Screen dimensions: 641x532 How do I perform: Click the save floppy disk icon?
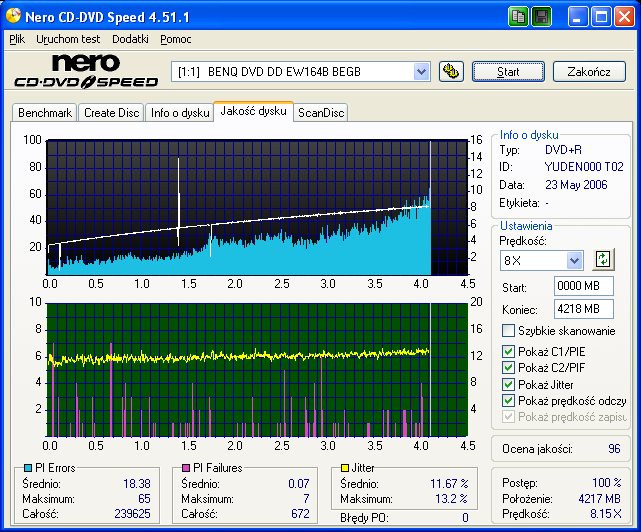[541, 17]
